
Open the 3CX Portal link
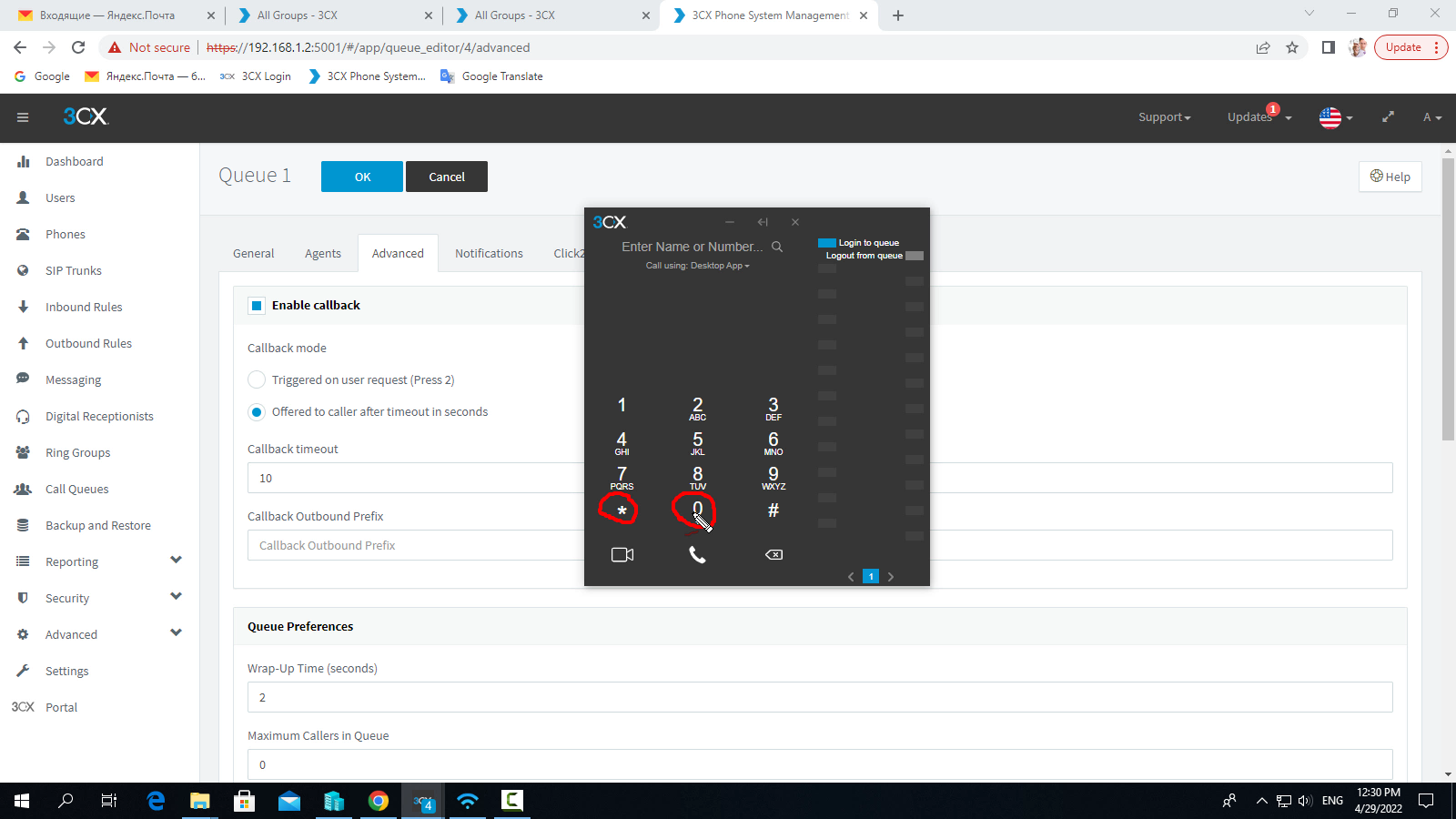click(x=61, y=707)
